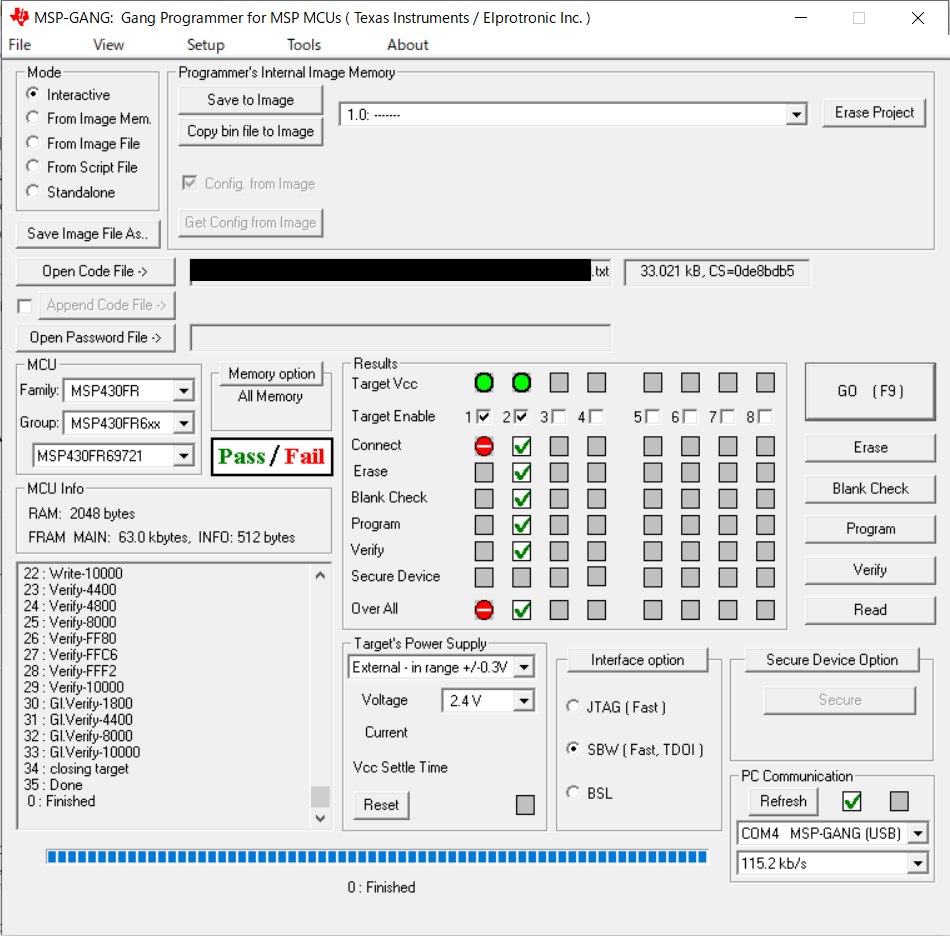Screen dimensions: 950x936
Task: Click the Over All status box for target 4
Action: click(596, 609)
